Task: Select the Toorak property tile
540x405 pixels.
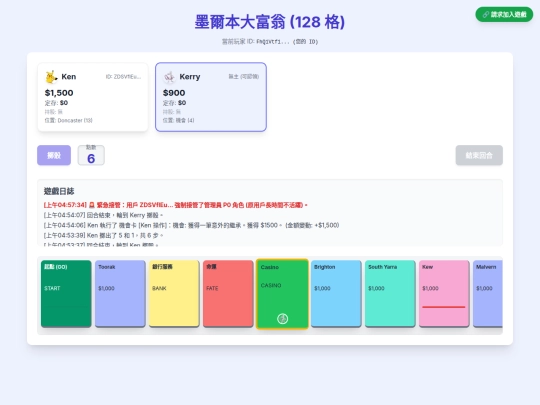Action: pos(120,293)
